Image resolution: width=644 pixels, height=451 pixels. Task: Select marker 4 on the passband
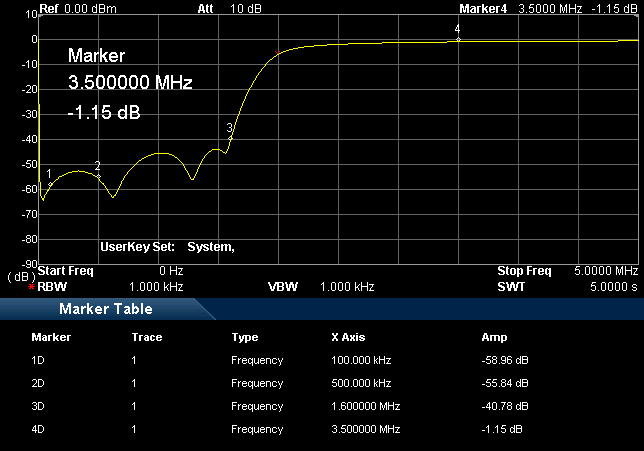pyautogui.click(x=458, y=39)
